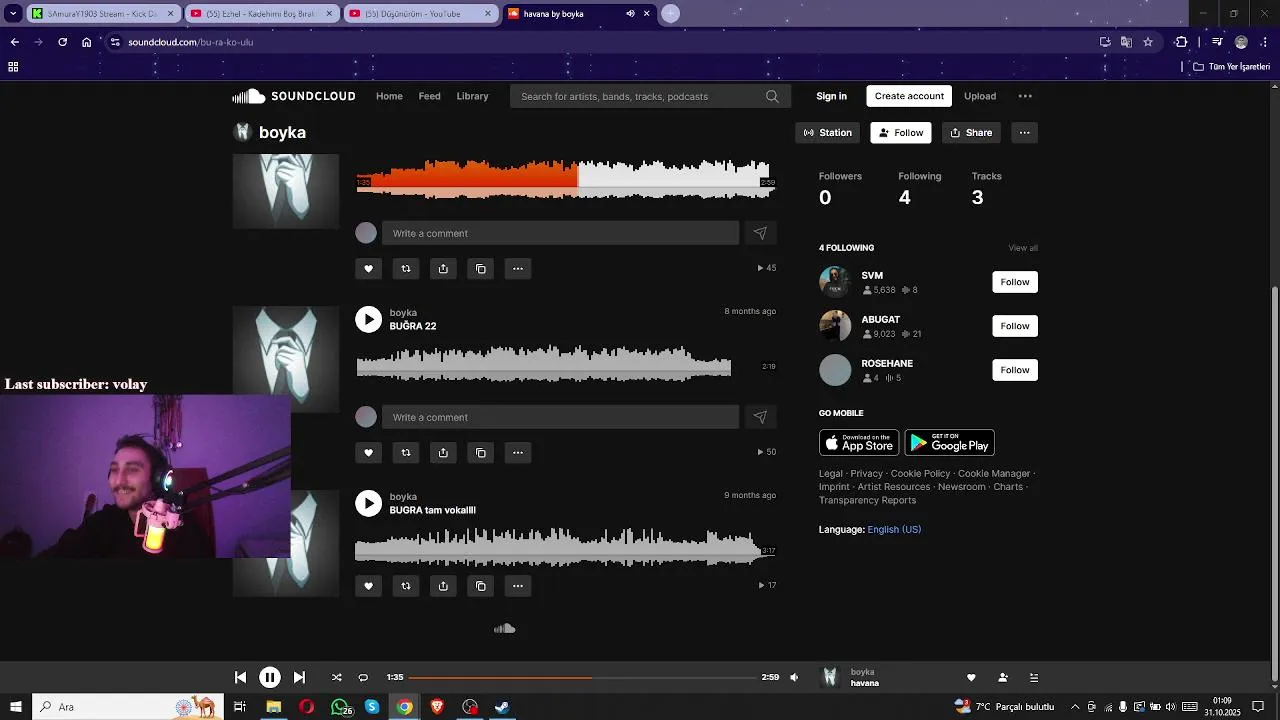Follow the ABUGAT account
1280x720 pixels.
point(1015,326)
